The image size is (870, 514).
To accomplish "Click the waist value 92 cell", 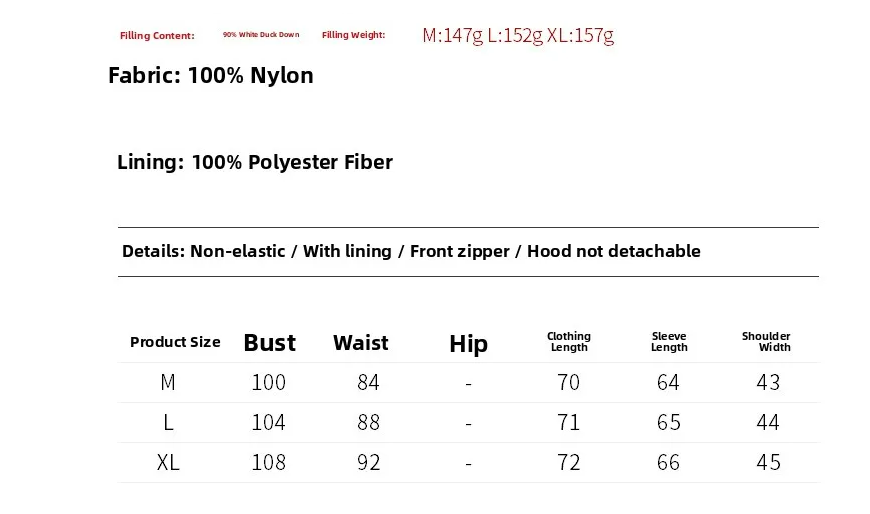I will tap(369, 463).
